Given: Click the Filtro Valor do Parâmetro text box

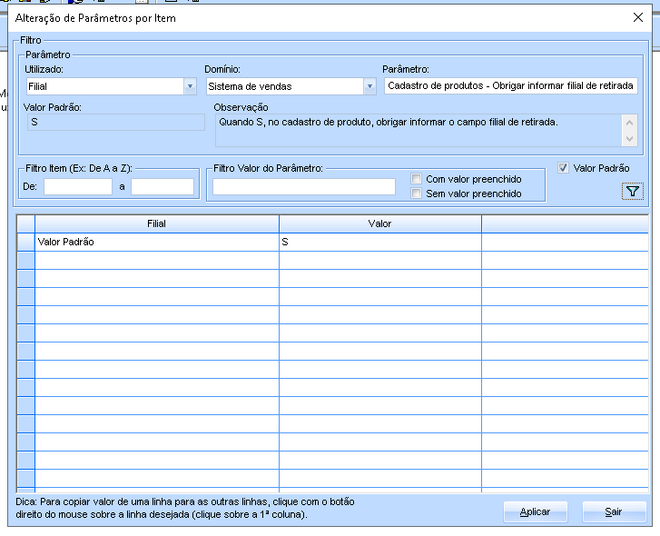Looking at the screenshot, I should [x=304, y=186].
